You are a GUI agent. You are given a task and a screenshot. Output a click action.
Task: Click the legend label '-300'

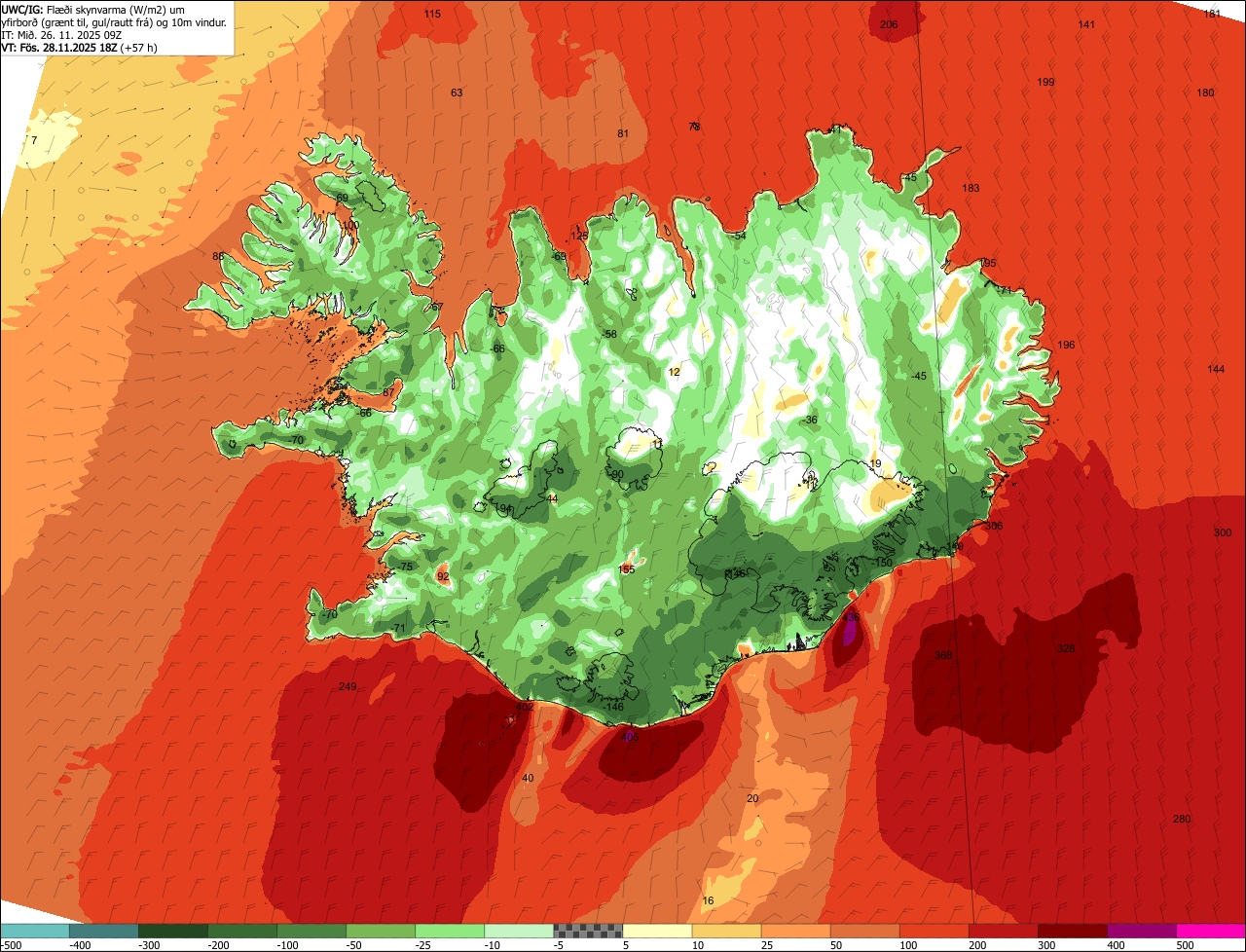tap(149, 945)
